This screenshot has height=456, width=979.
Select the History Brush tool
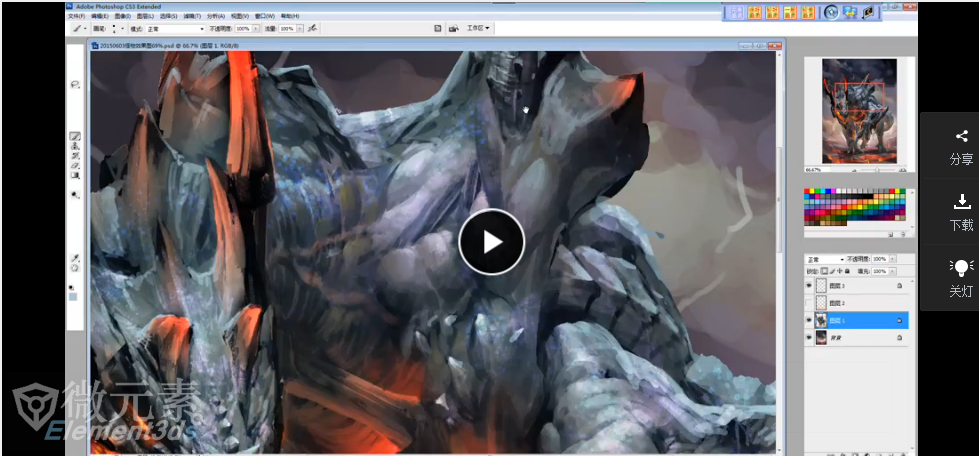click(75, 156)
